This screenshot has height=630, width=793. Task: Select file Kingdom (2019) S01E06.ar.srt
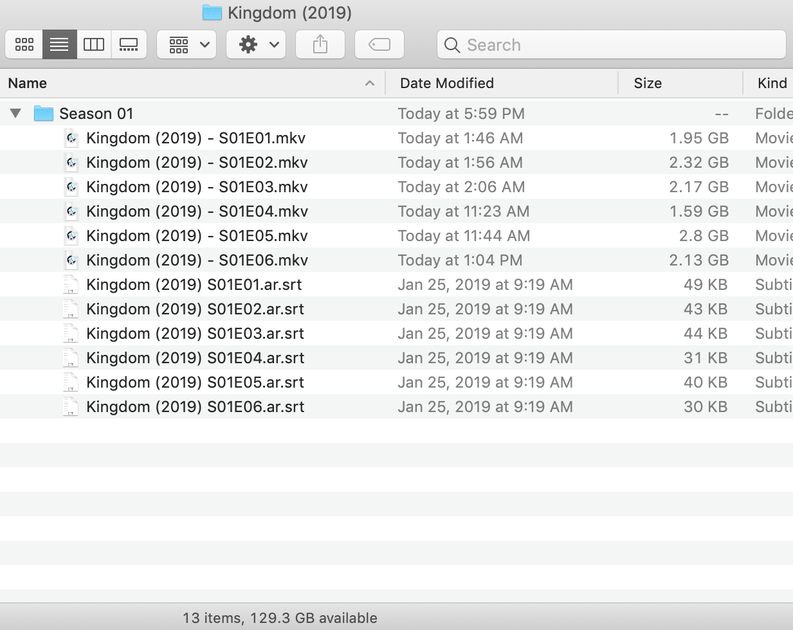pos(195,407)
